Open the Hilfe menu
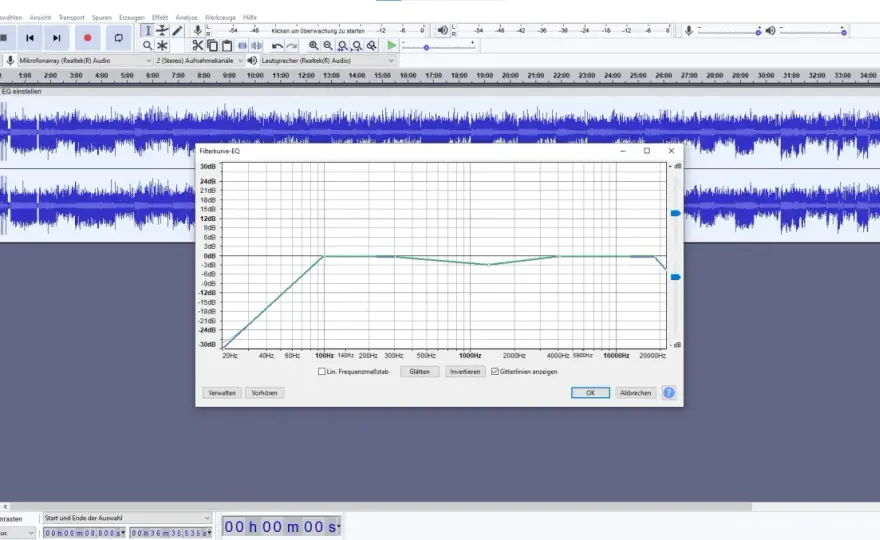This screenshot has height=540, width=880. tap(250, 17)
